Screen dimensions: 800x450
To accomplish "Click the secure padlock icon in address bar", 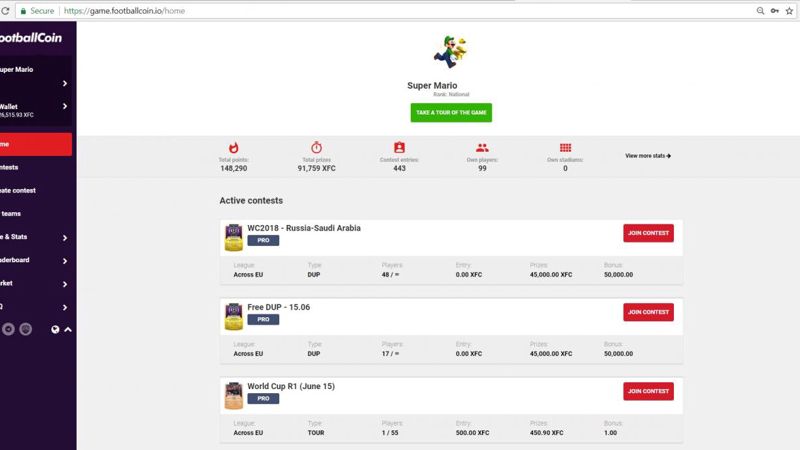I will 23,11.
